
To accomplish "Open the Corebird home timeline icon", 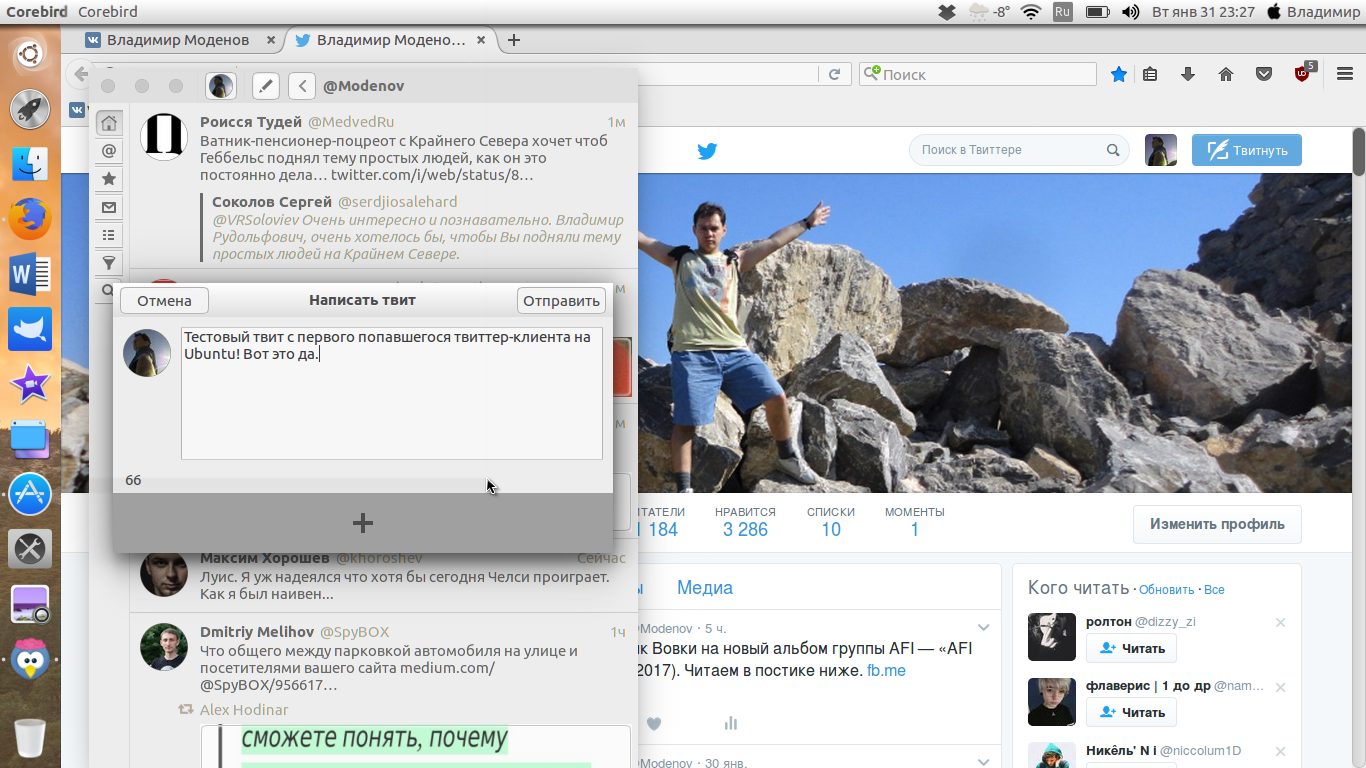I will click(x=109, y=123).
